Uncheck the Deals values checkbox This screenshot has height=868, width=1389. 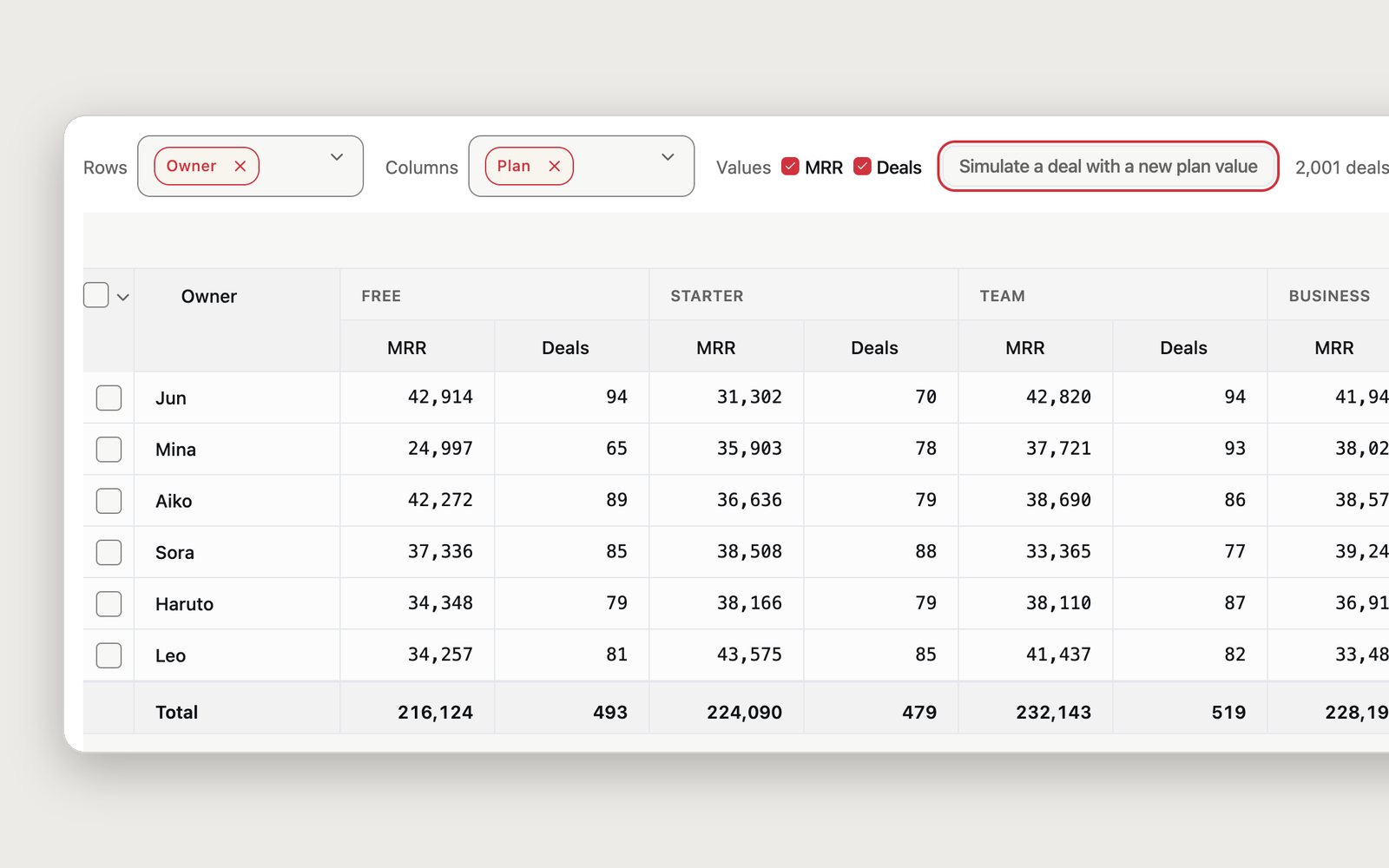click(x=862, y=166)
